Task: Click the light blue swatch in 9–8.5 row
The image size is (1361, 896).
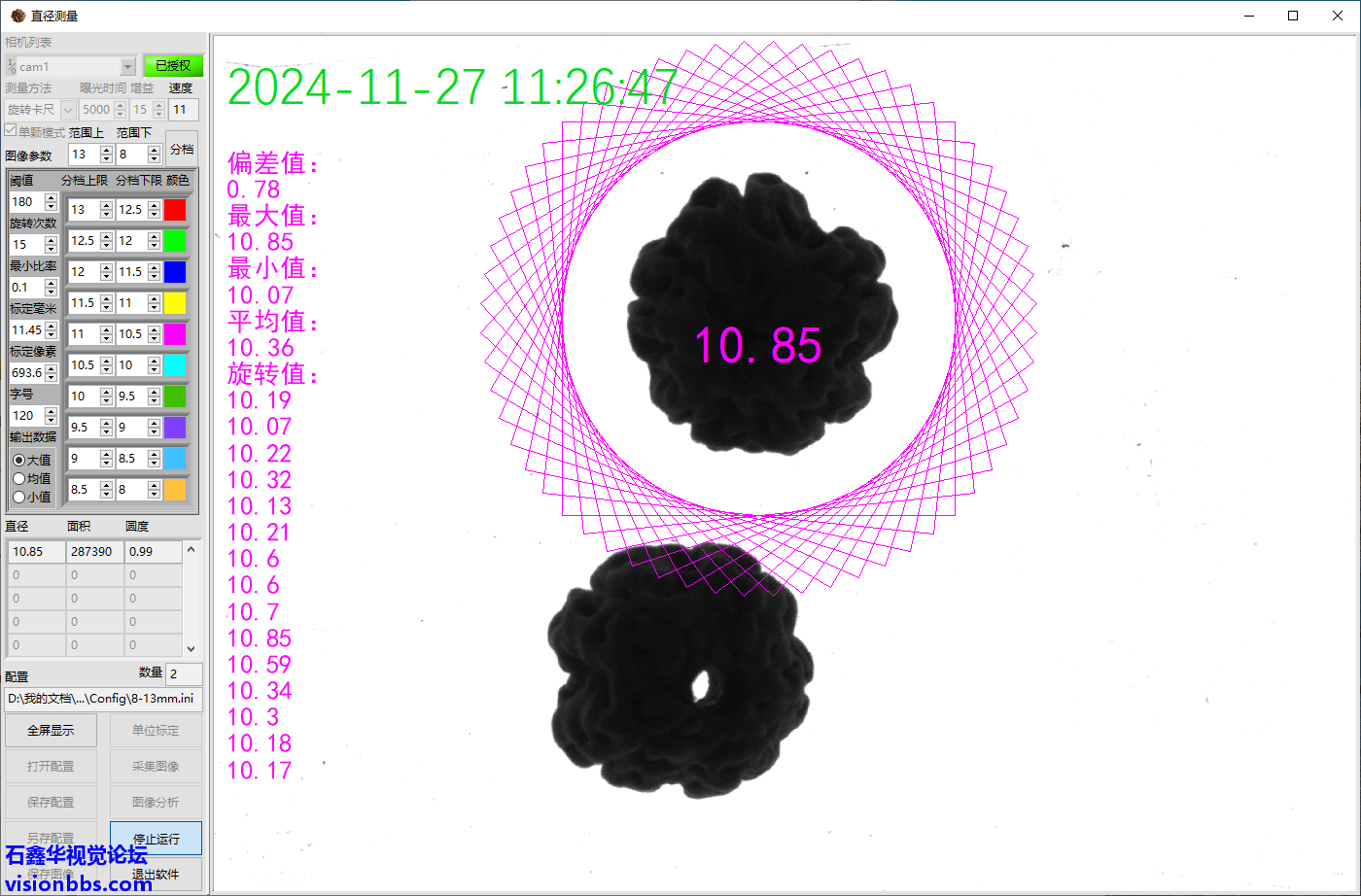Action: pyautogui.click(x=175, y=459)
